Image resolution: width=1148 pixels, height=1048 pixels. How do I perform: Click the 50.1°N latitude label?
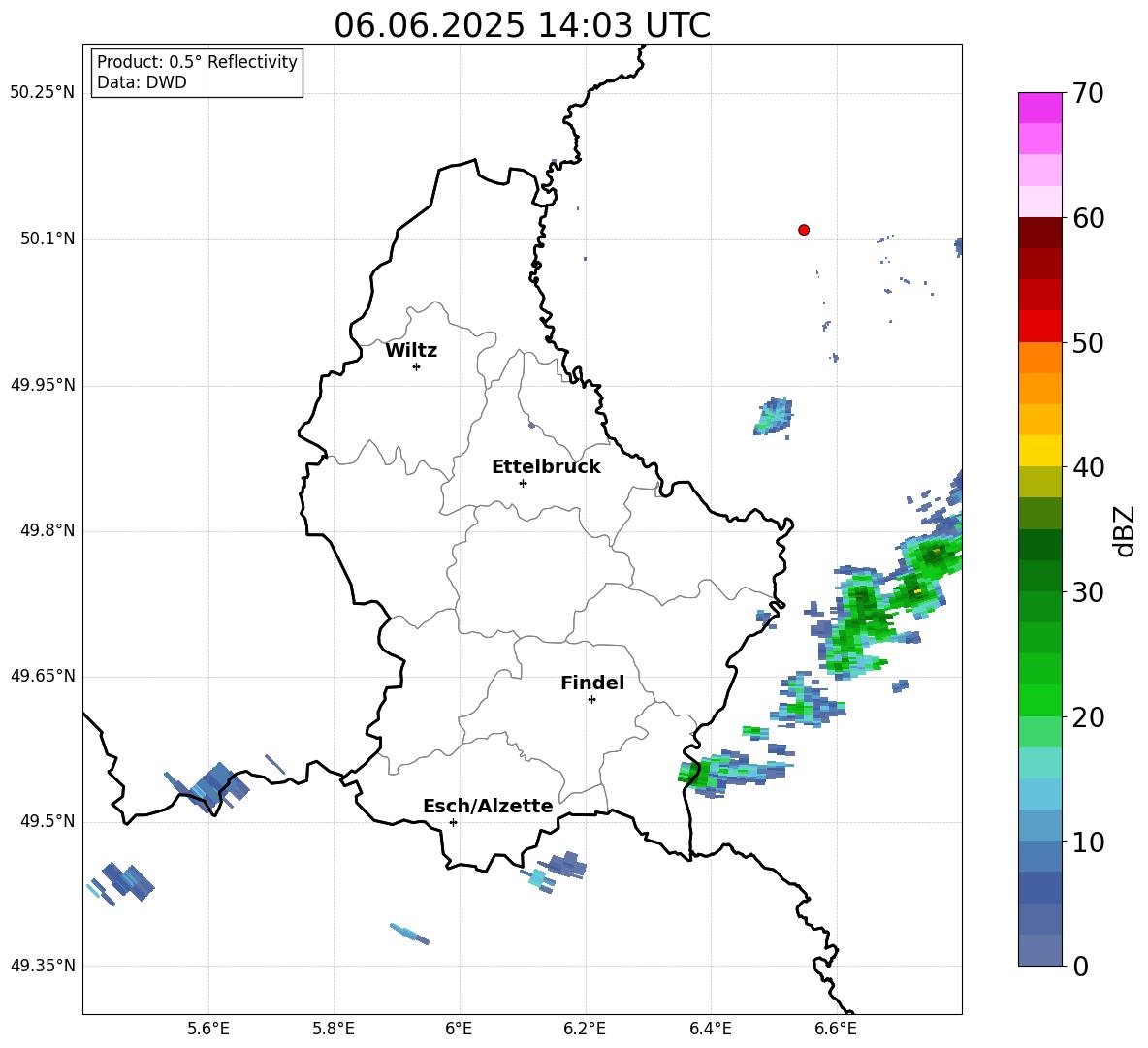(48, 239)
